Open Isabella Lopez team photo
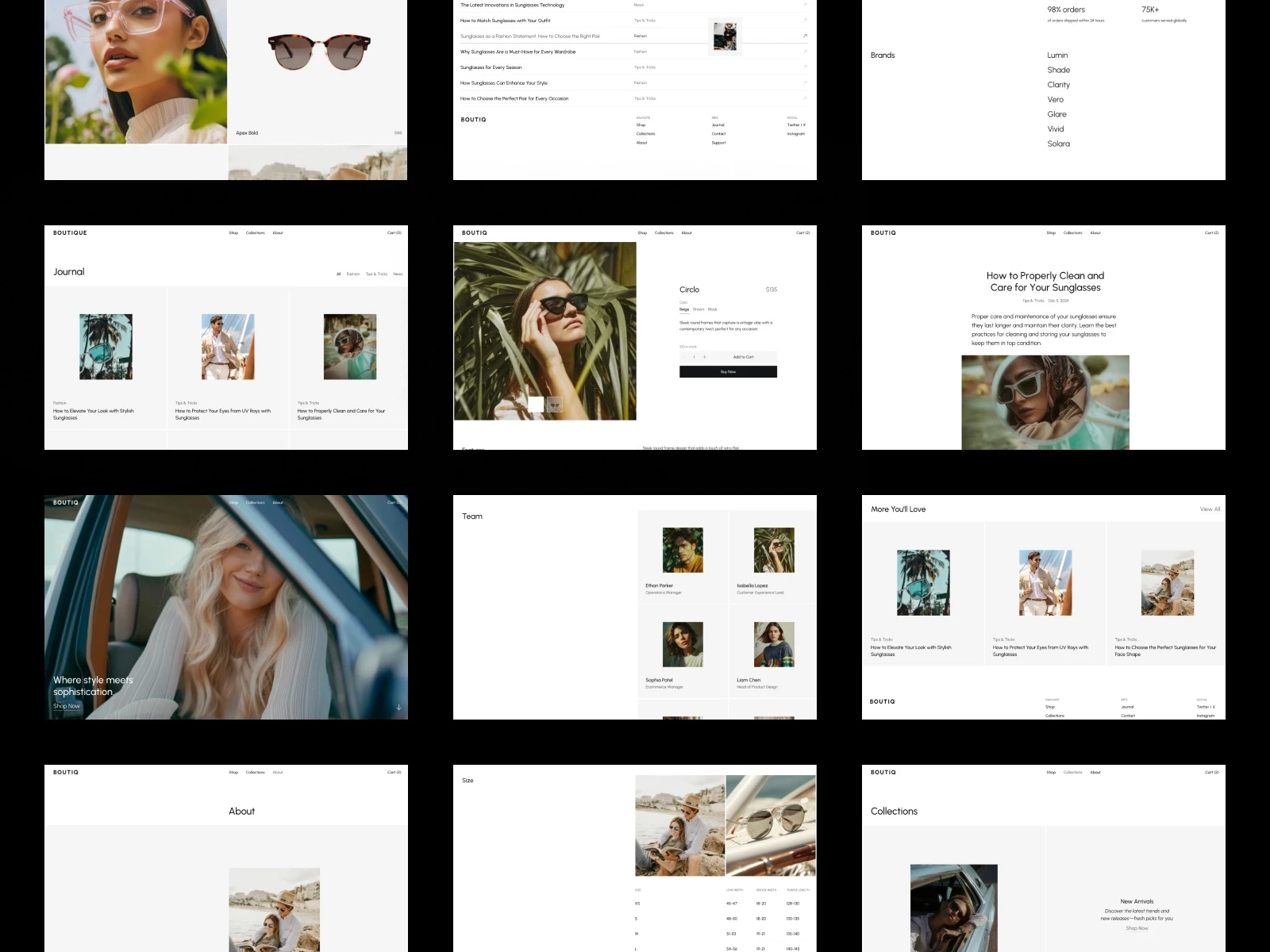This screenshot has height=952, width=1270. (x=774, y=550)
